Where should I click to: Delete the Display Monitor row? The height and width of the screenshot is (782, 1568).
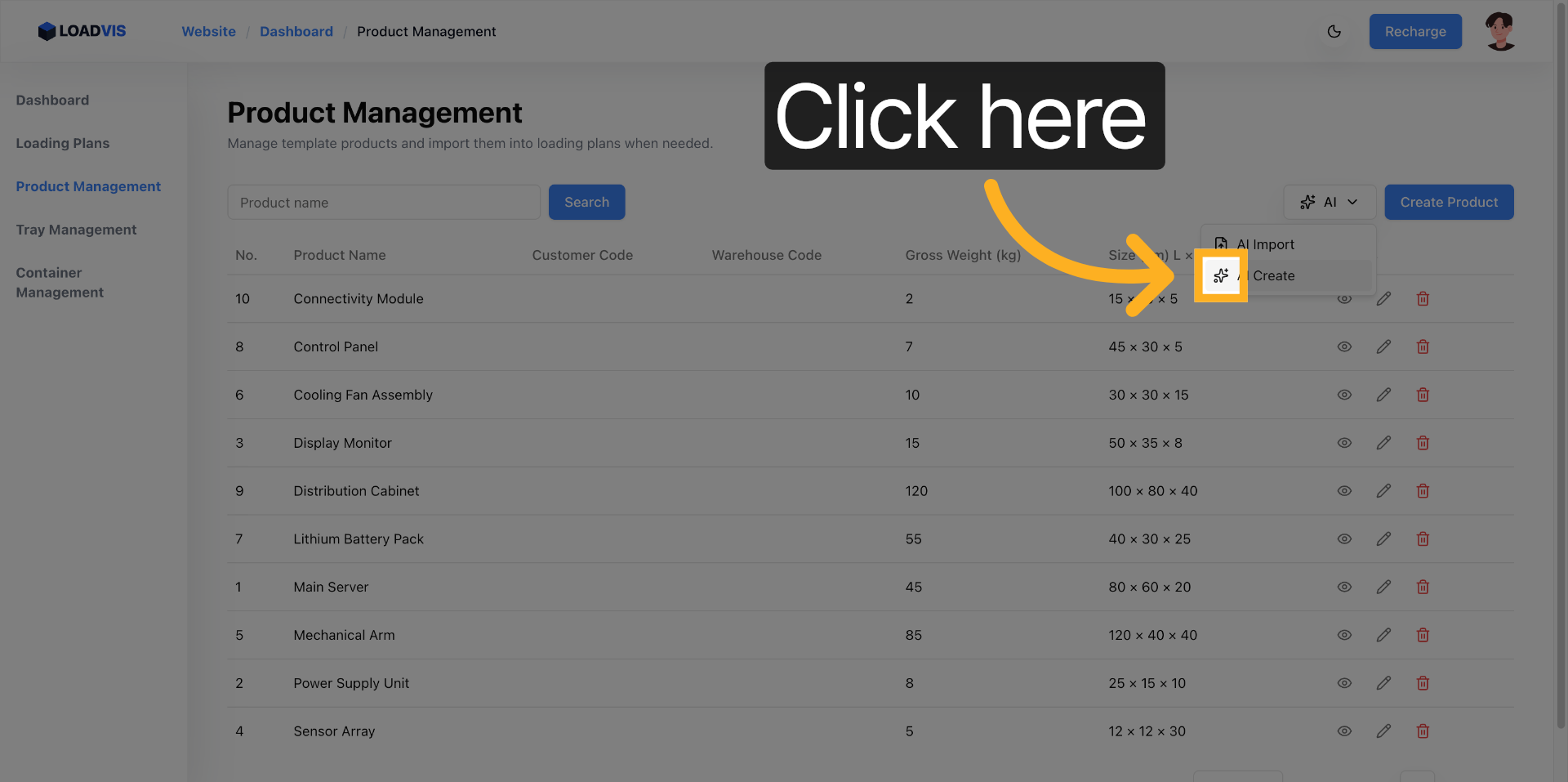[1423, 443]
